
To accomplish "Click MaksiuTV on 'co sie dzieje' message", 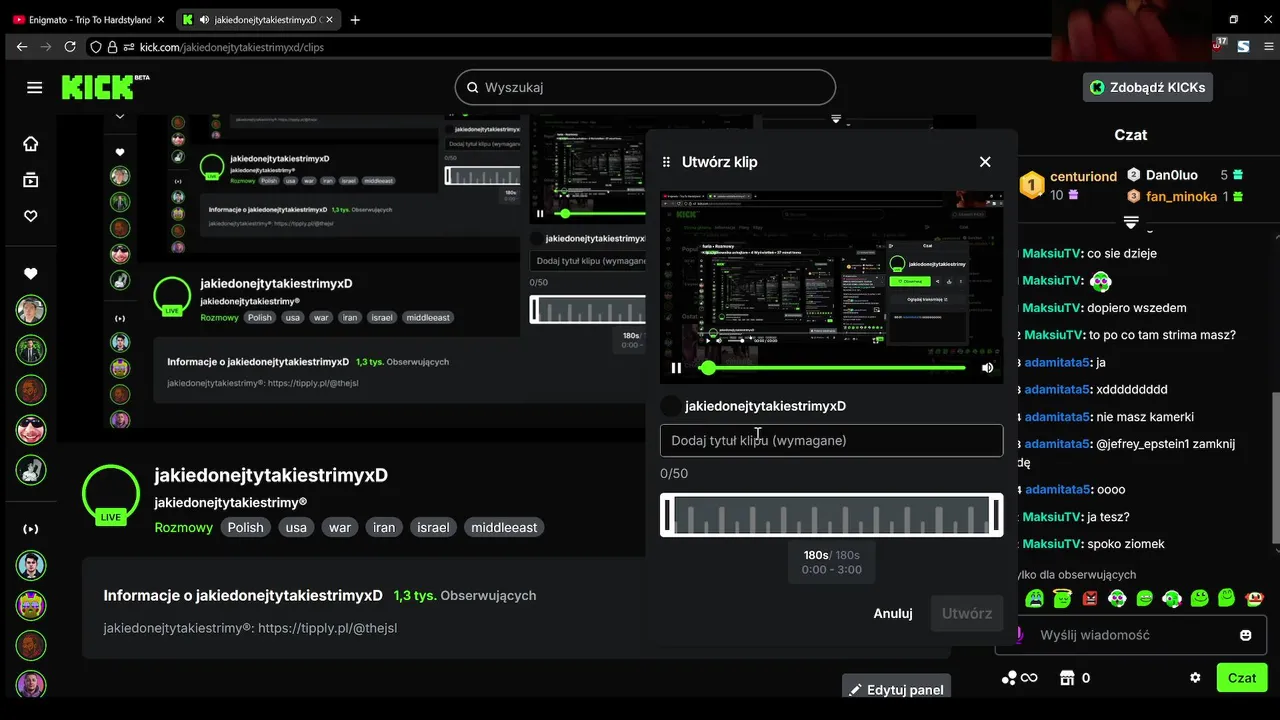I will [x=1052, y=253].
